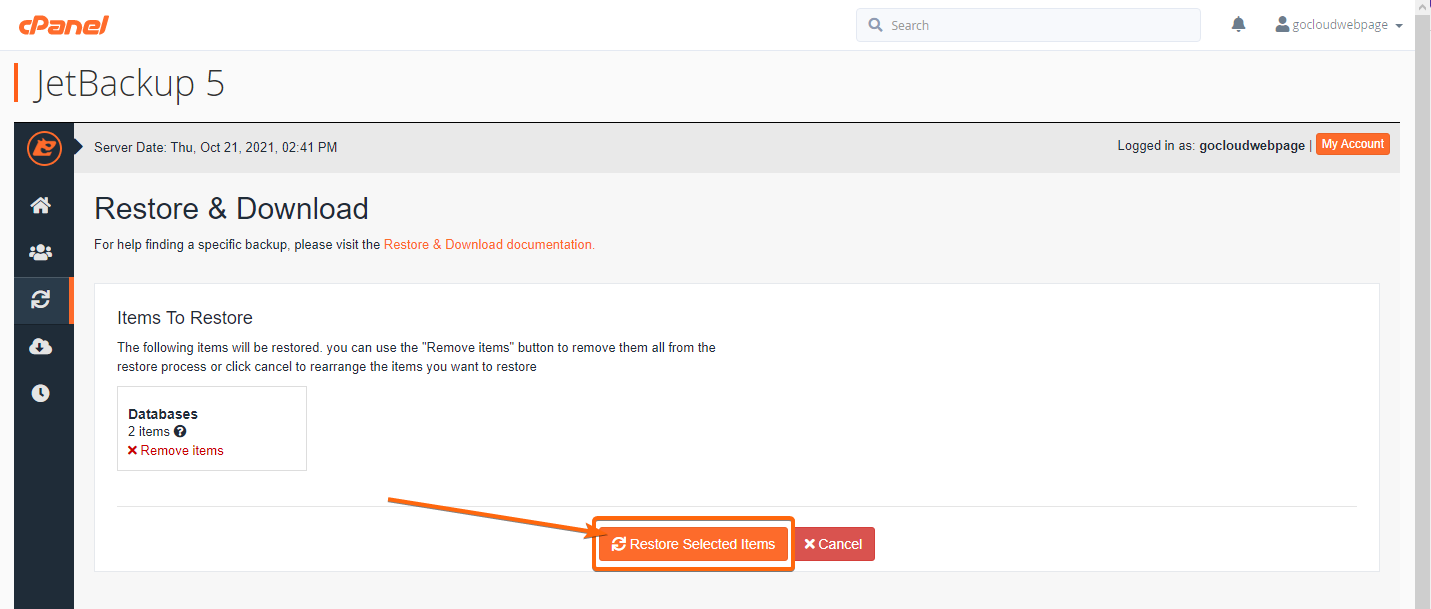Viewport: 1431px width, 609px height.
Task: Click the cPanel logo
Action: point(63,25)
